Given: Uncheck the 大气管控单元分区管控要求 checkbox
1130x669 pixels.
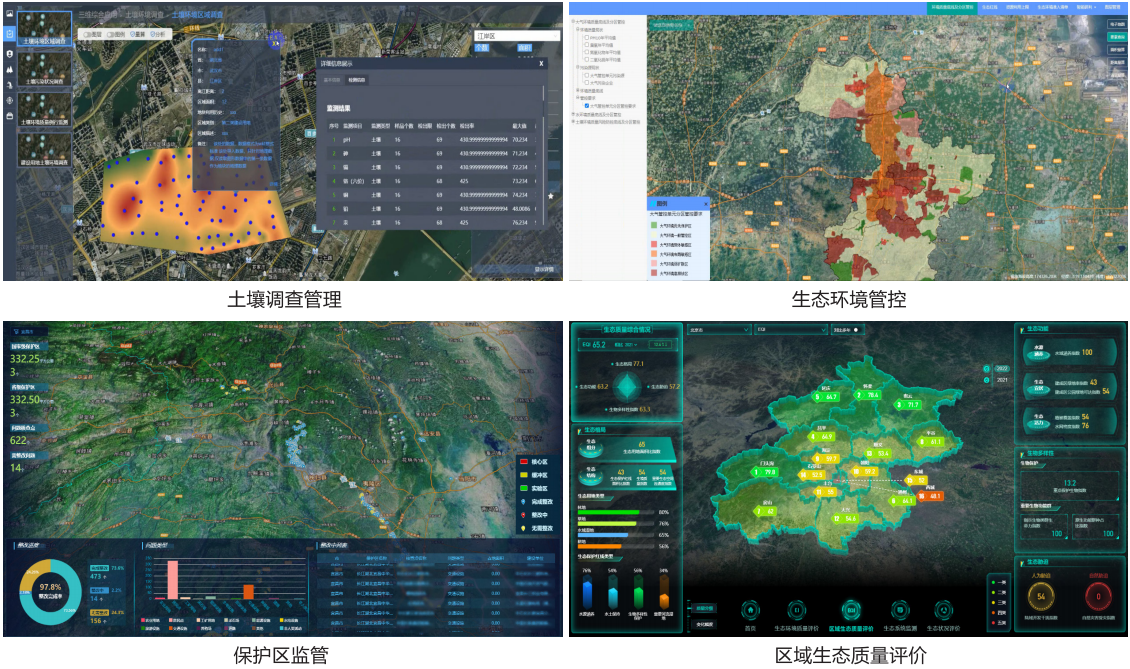Looking at the screenshot, I should tap(585, 104).
